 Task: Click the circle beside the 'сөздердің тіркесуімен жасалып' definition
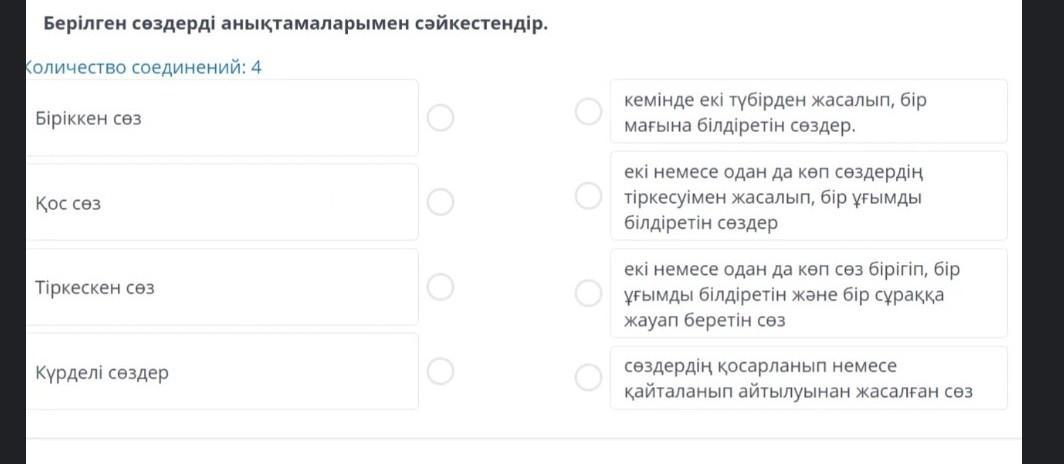coord(588,197)
